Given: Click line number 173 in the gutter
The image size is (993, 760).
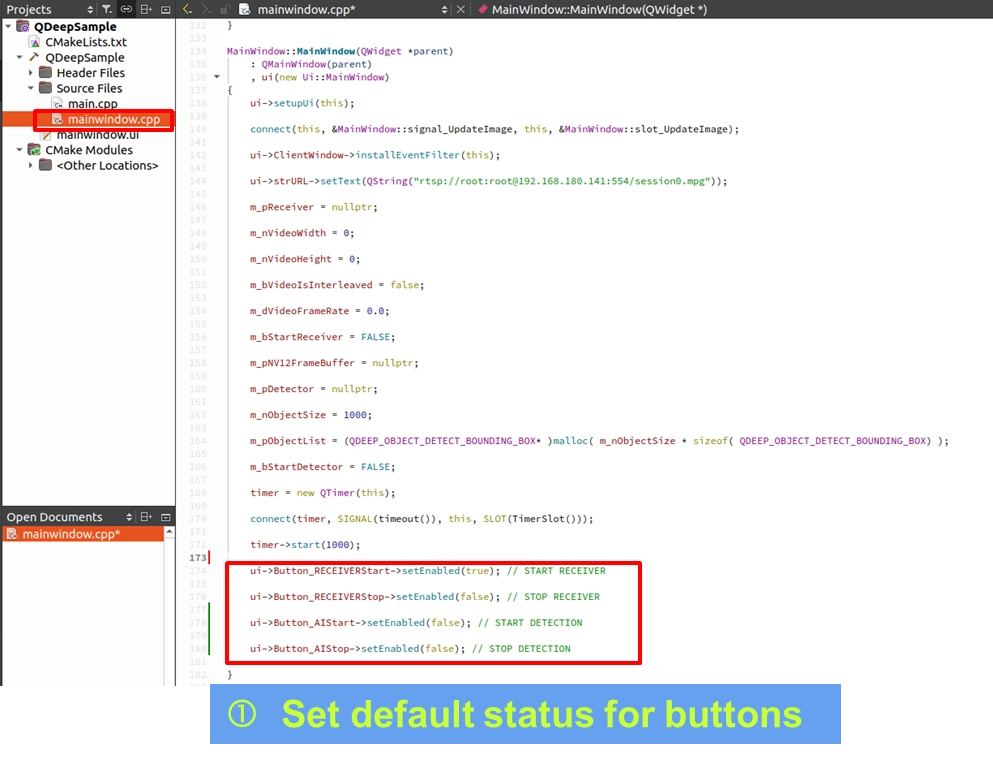Looking at the screenshot, I should click(198, 557).
